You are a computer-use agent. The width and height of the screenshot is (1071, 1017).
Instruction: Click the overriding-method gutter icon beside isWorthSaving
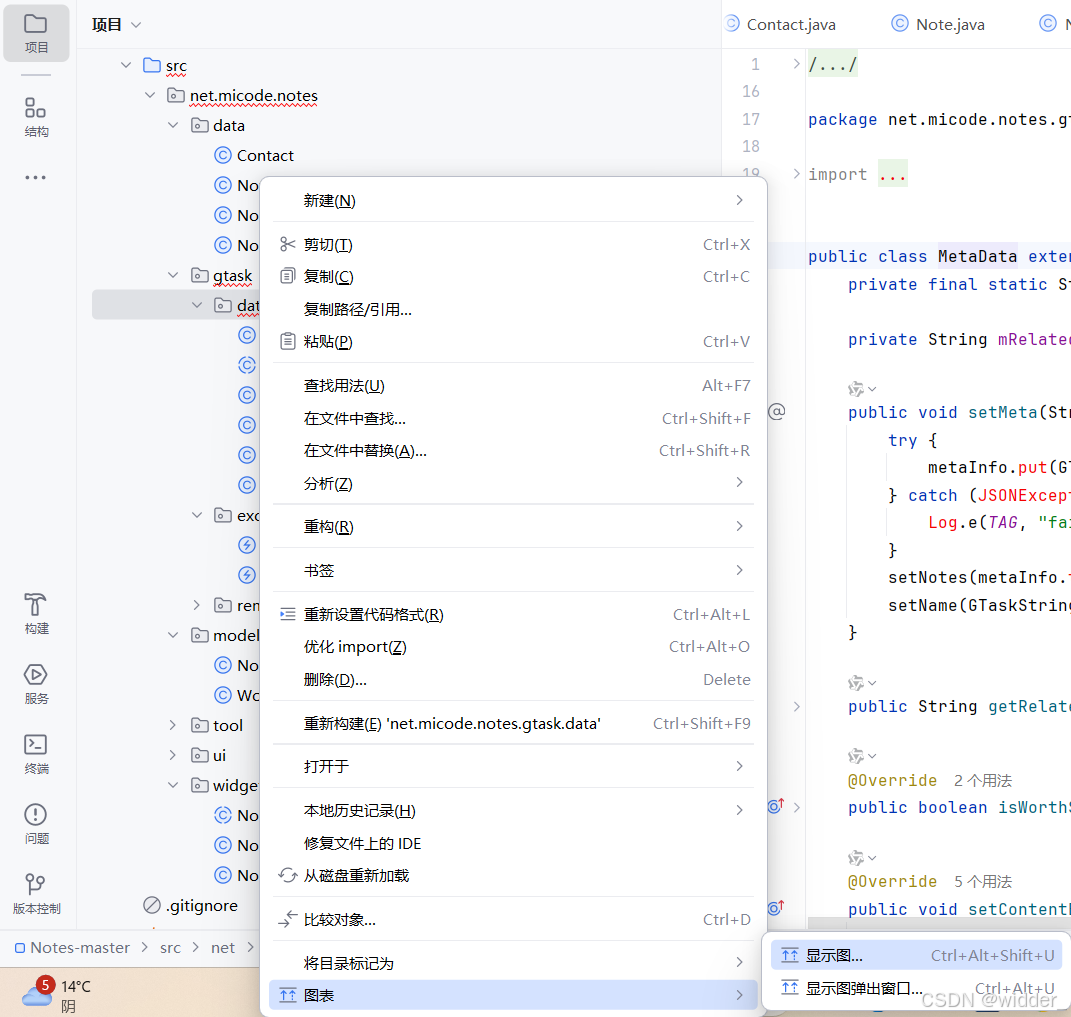click(776, 807)
